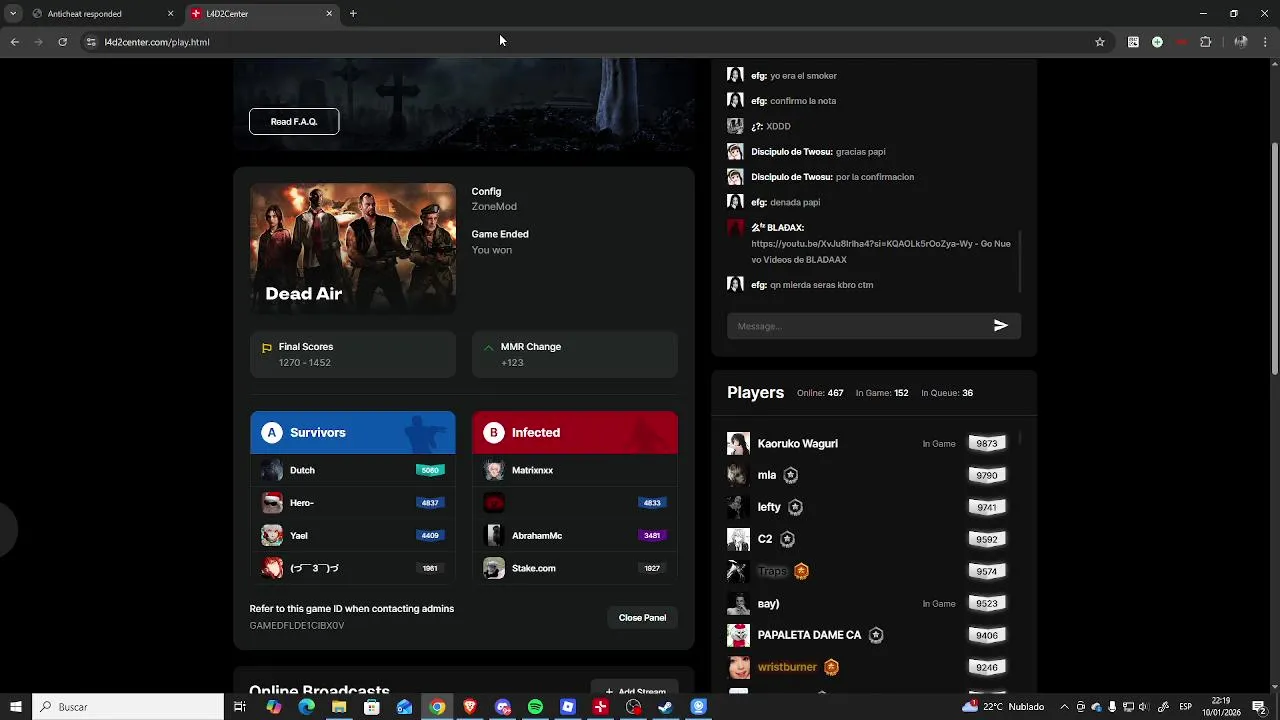Select the Infected team header

point(575,432)
